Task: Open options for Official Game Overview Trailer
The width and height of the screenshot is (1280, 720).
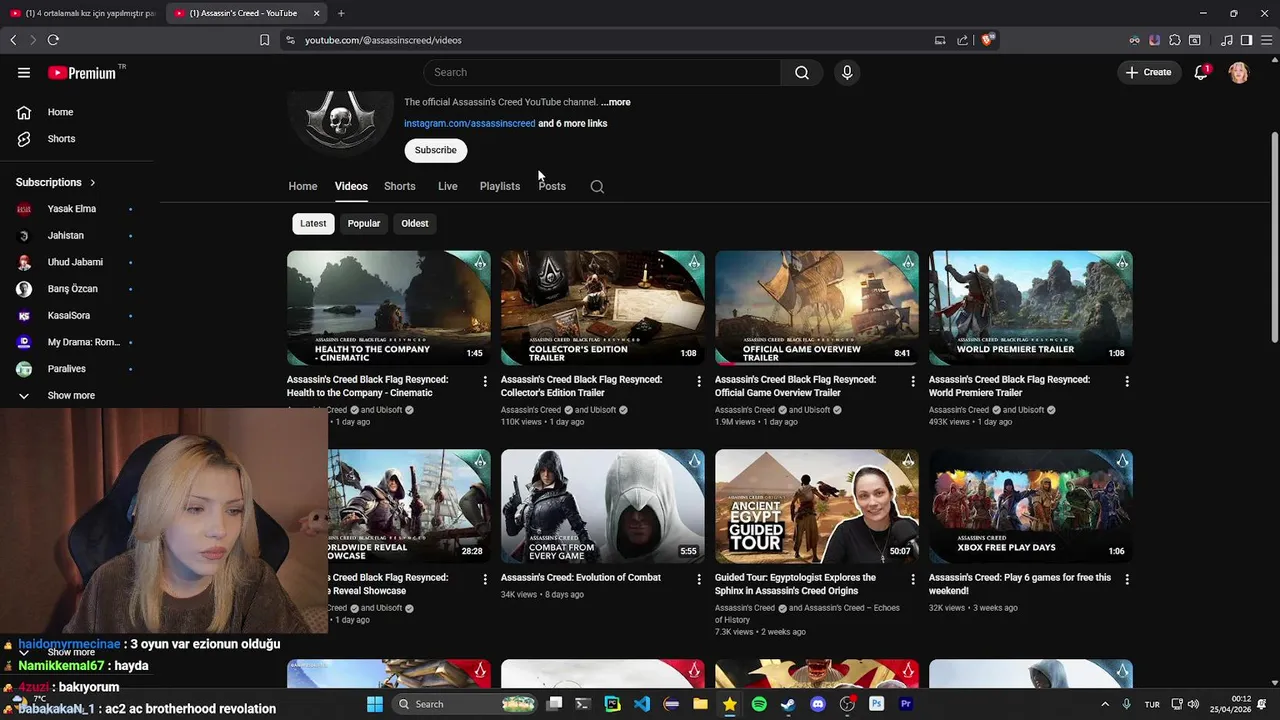Action: point(913,381)
